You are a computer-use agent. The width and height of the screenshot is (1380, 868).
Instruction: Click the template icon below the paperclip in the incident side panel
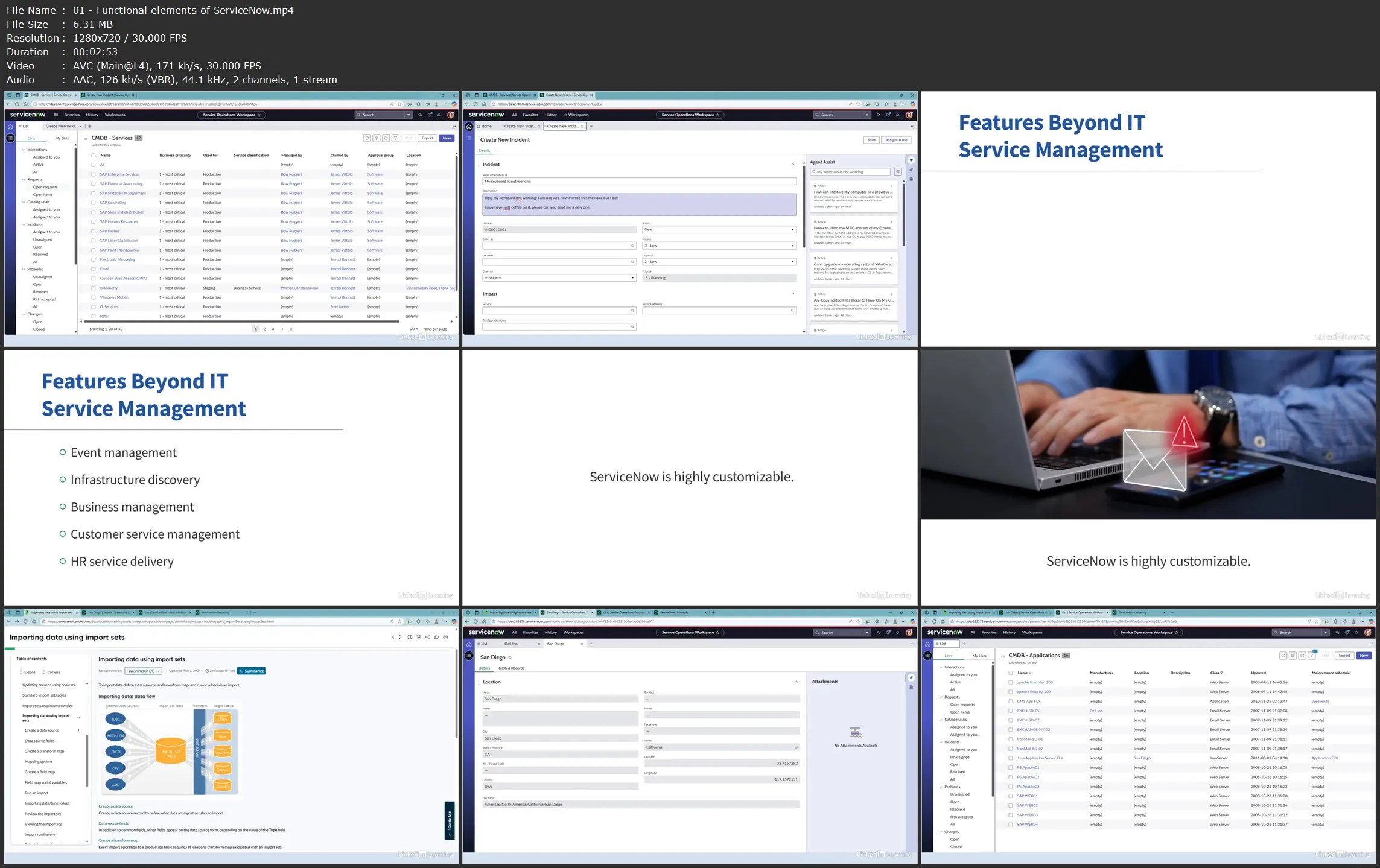pyautogui.click(x=911, y=179)
